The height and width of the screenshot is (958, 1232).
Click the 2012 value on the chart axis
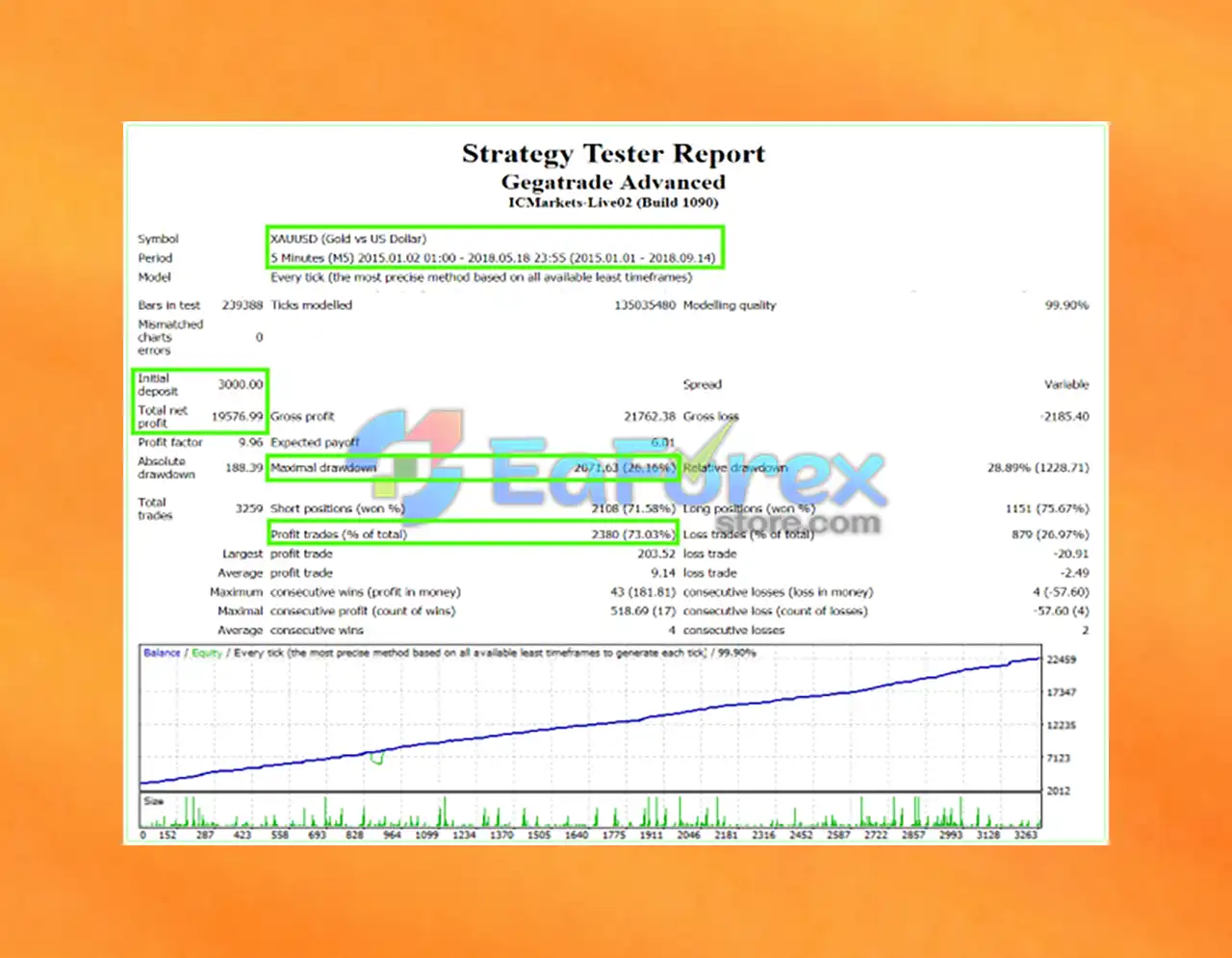tap(1059, 790)
